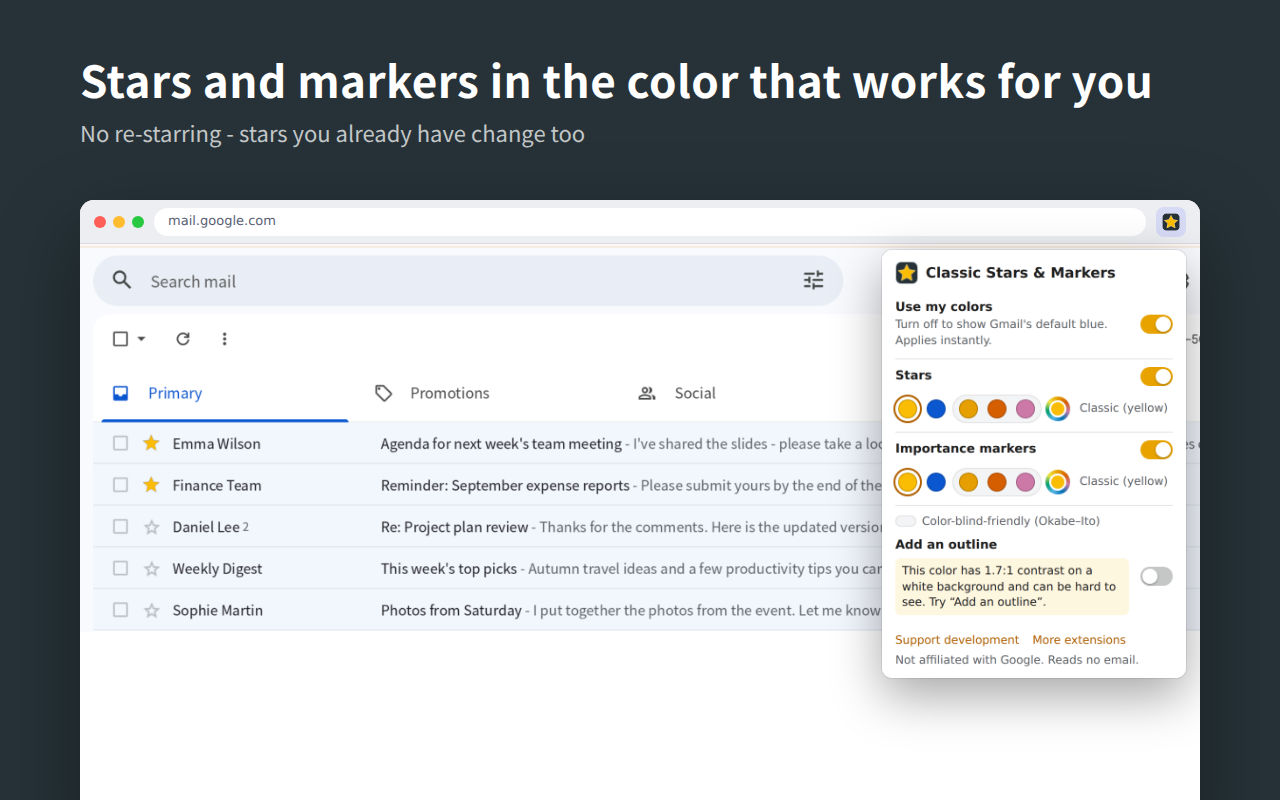
Task: Star the Sophie Martin email
Action: [151, 610]
